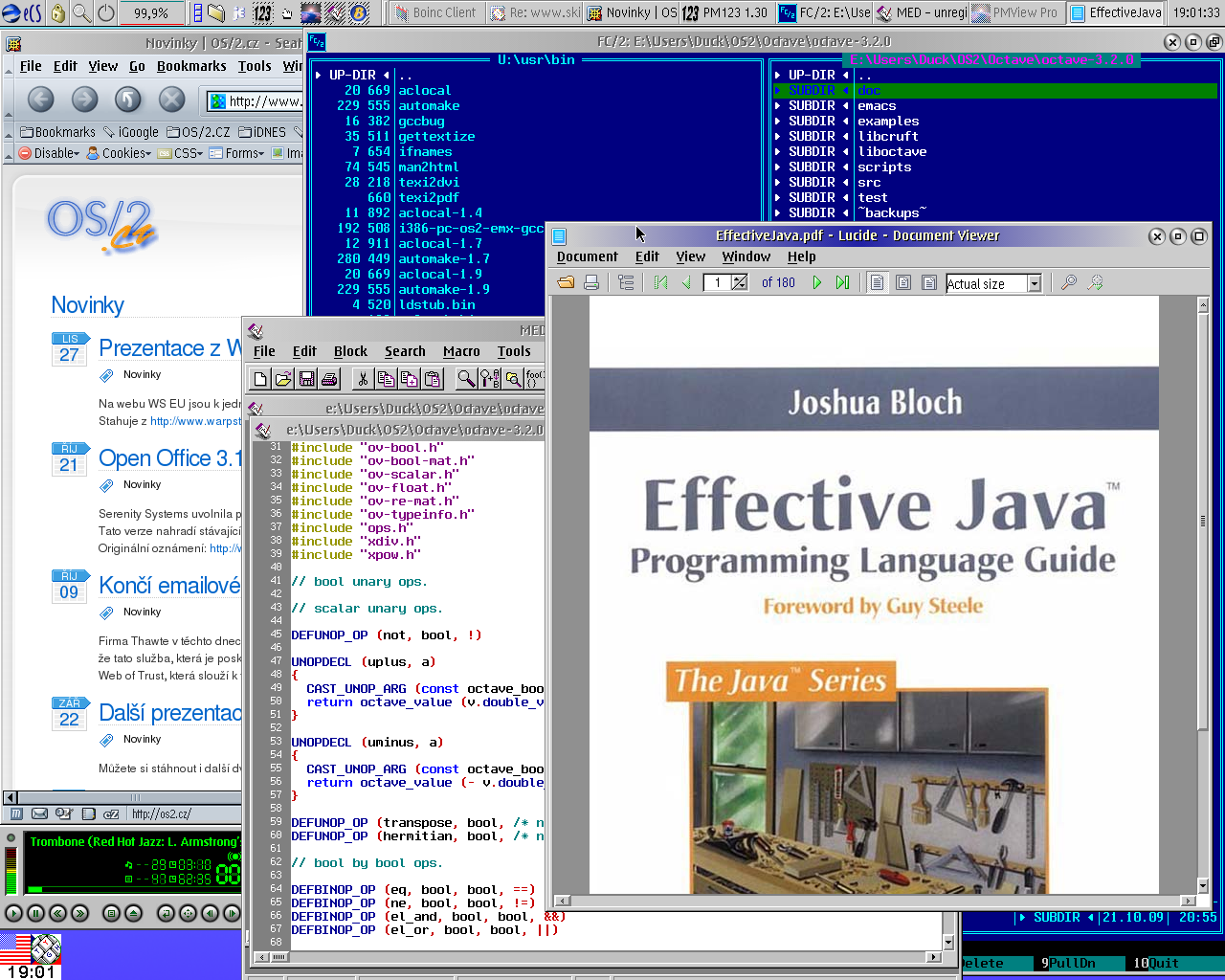Open the Window menu in Lucide
This screenshot has width=1225, height=980.
(746, 256)
